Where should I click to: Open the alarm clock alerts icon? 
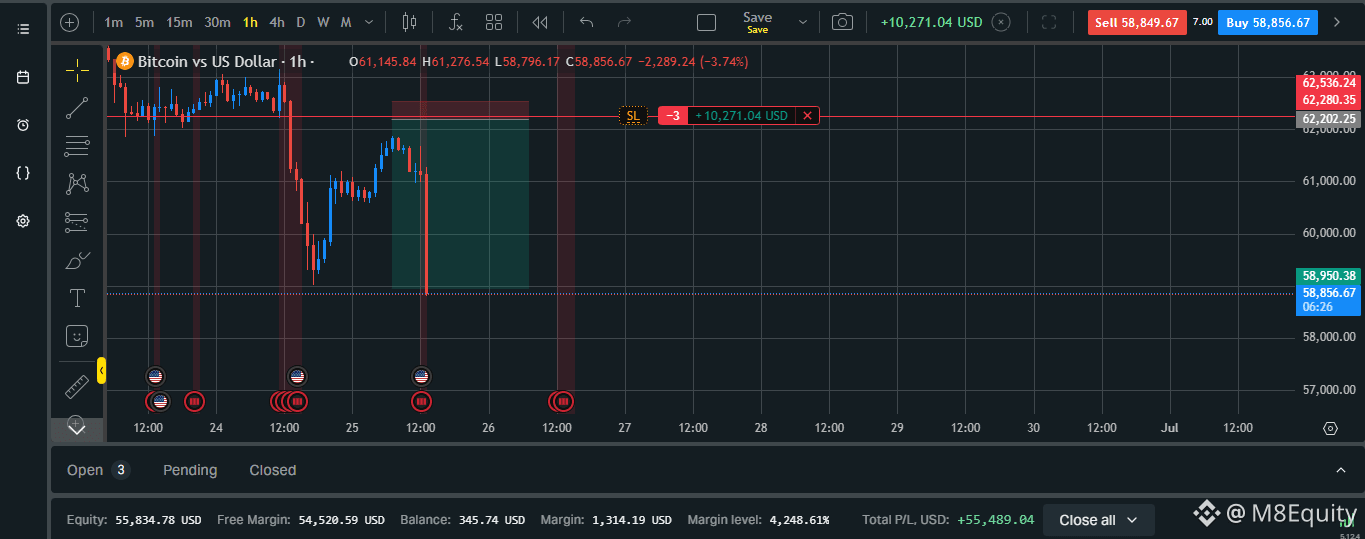(x=23, y=125)
